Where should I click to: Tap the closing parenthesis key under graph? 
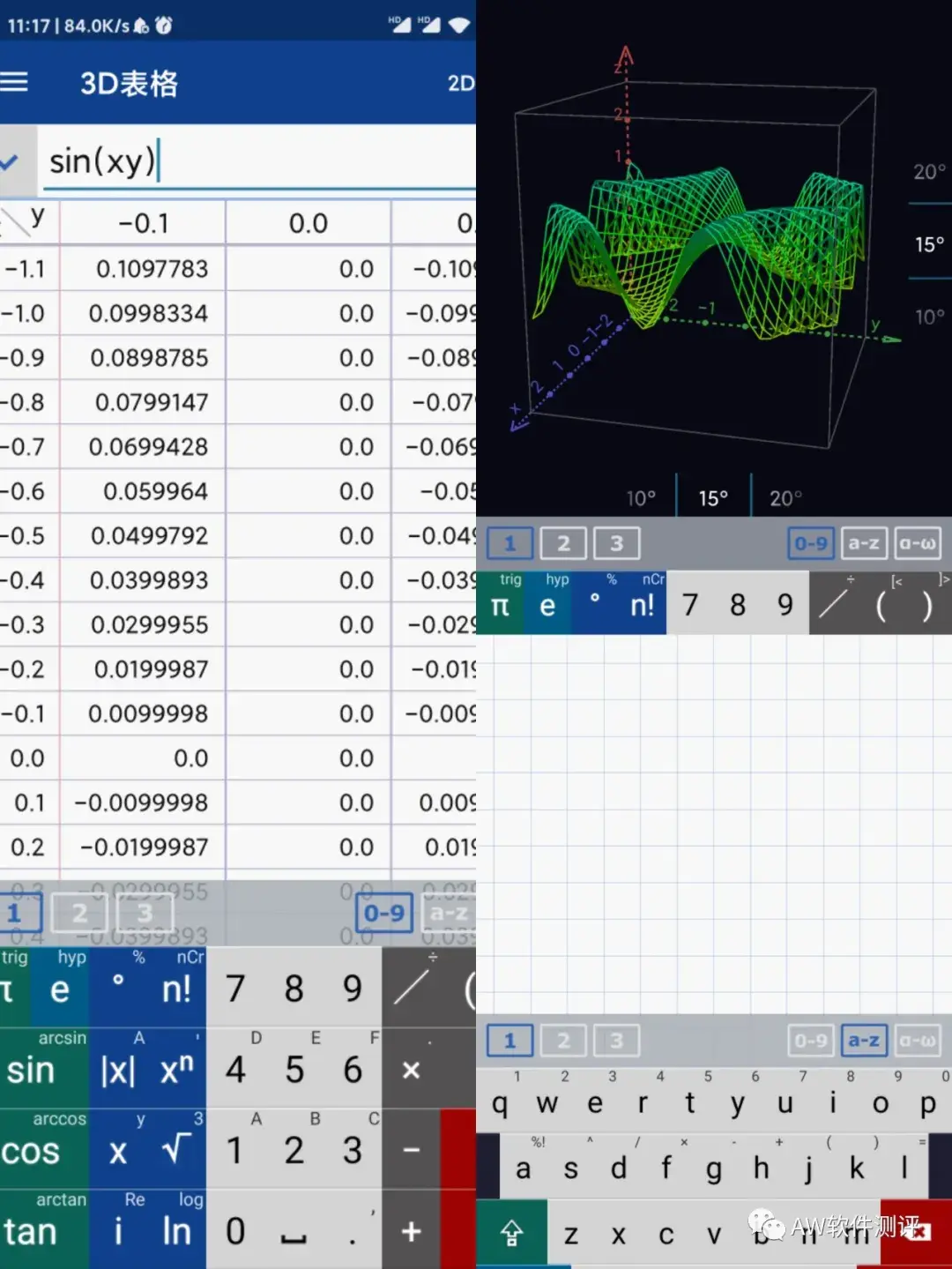point(927,604)
